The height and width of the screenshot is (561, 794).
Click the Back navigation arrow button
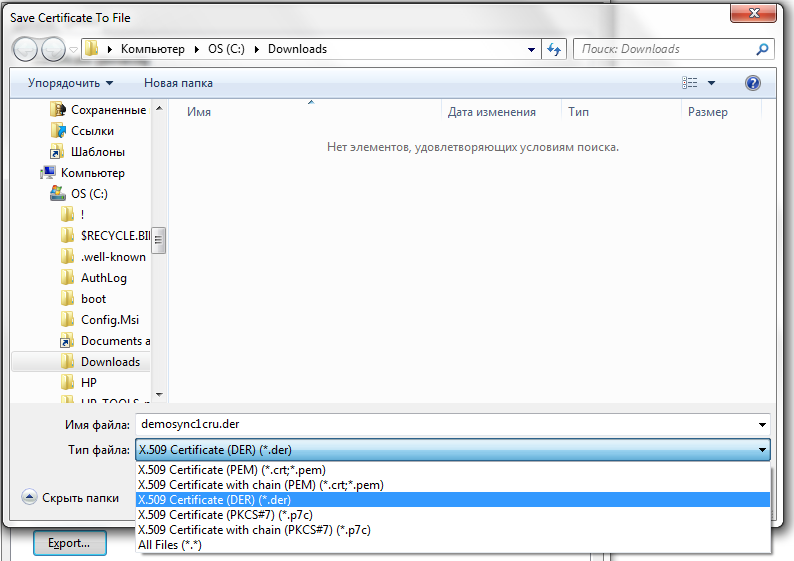(x=27, y=49)
